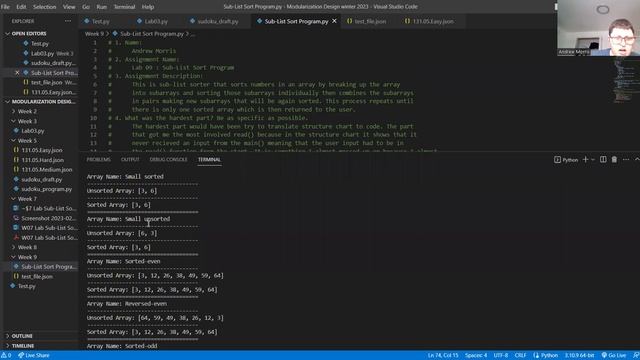Expand the Outline section

[22, 336]
